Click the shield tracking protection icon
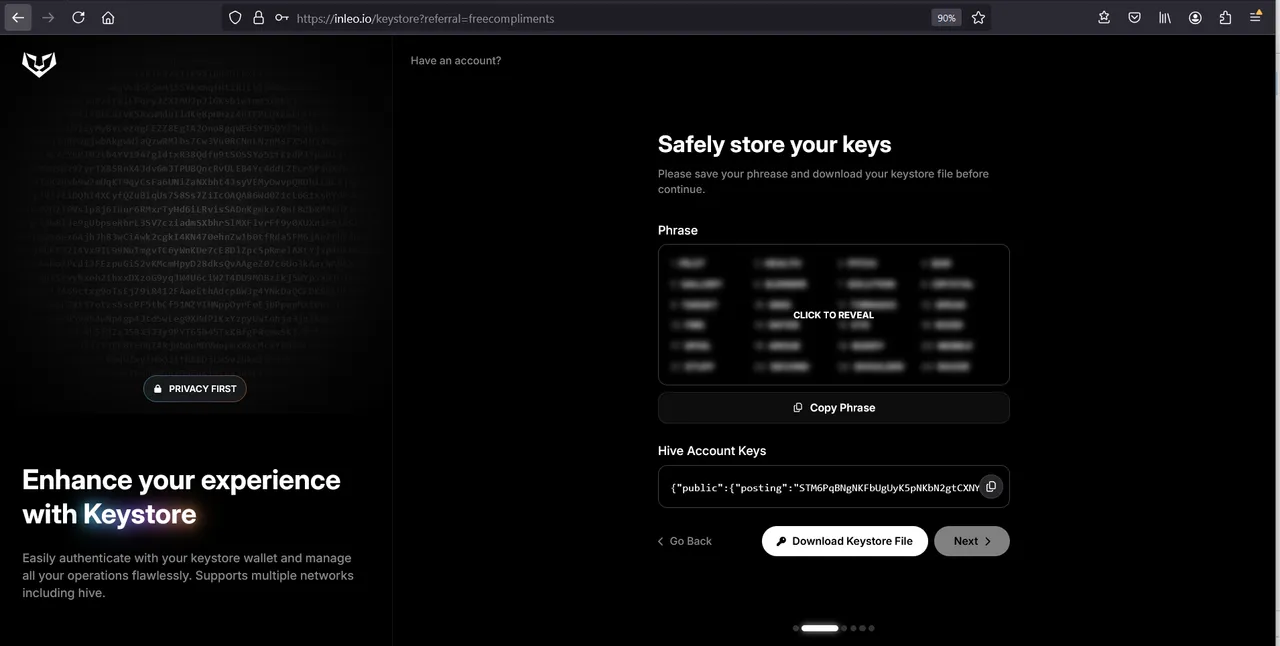The height and width of the screenshot is (646, 1280). click(235, 18)
